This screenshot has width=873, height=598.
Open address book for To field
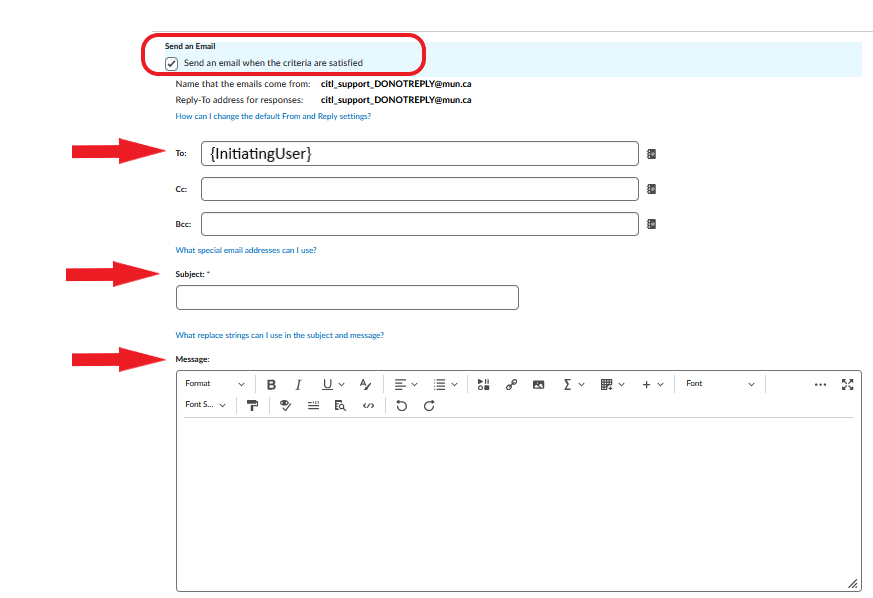pyautogui.click(x=651, y=154)
